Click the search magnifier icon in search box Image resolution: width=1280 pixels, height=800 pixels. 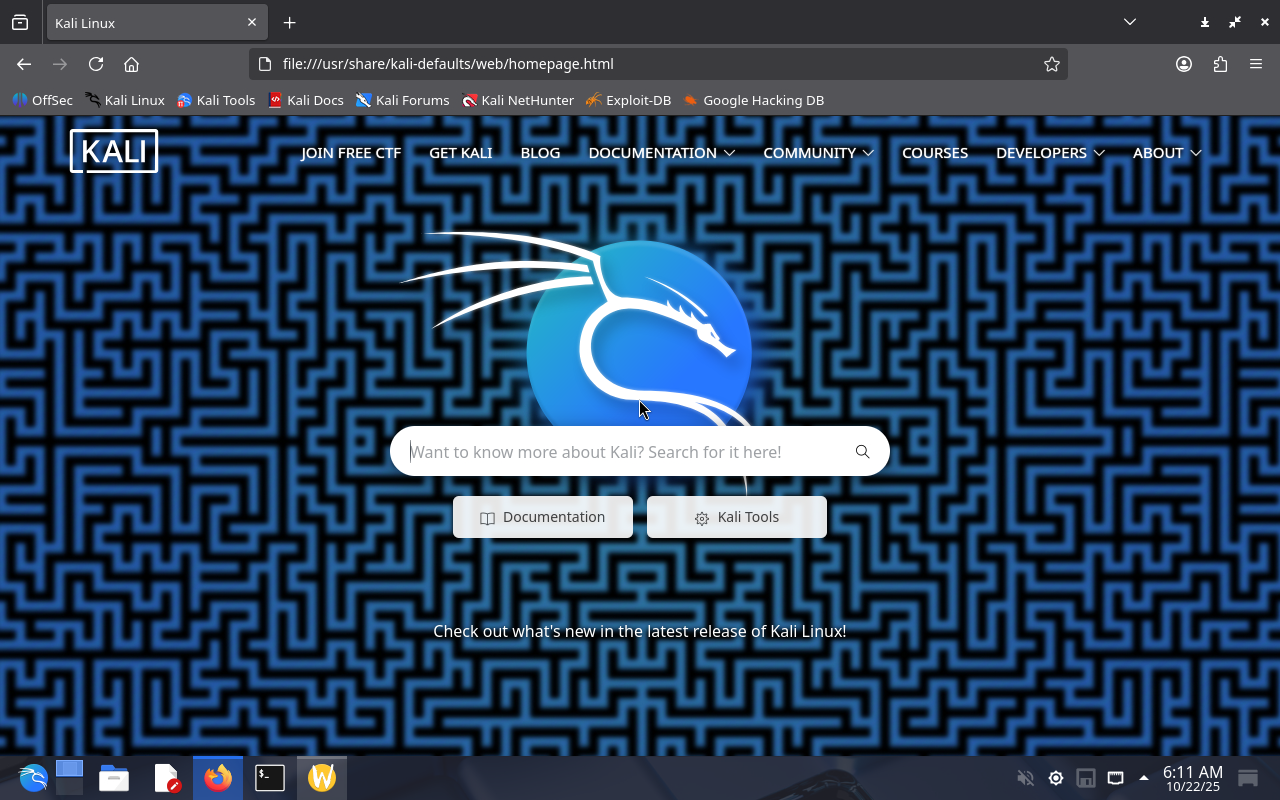pyautogui.click(x=862, y=452)
